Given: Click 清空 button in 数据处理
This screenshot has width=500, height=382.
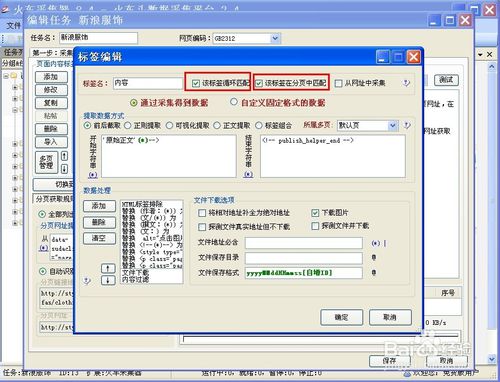Looking at the screenshot, I should click(99, 238).
